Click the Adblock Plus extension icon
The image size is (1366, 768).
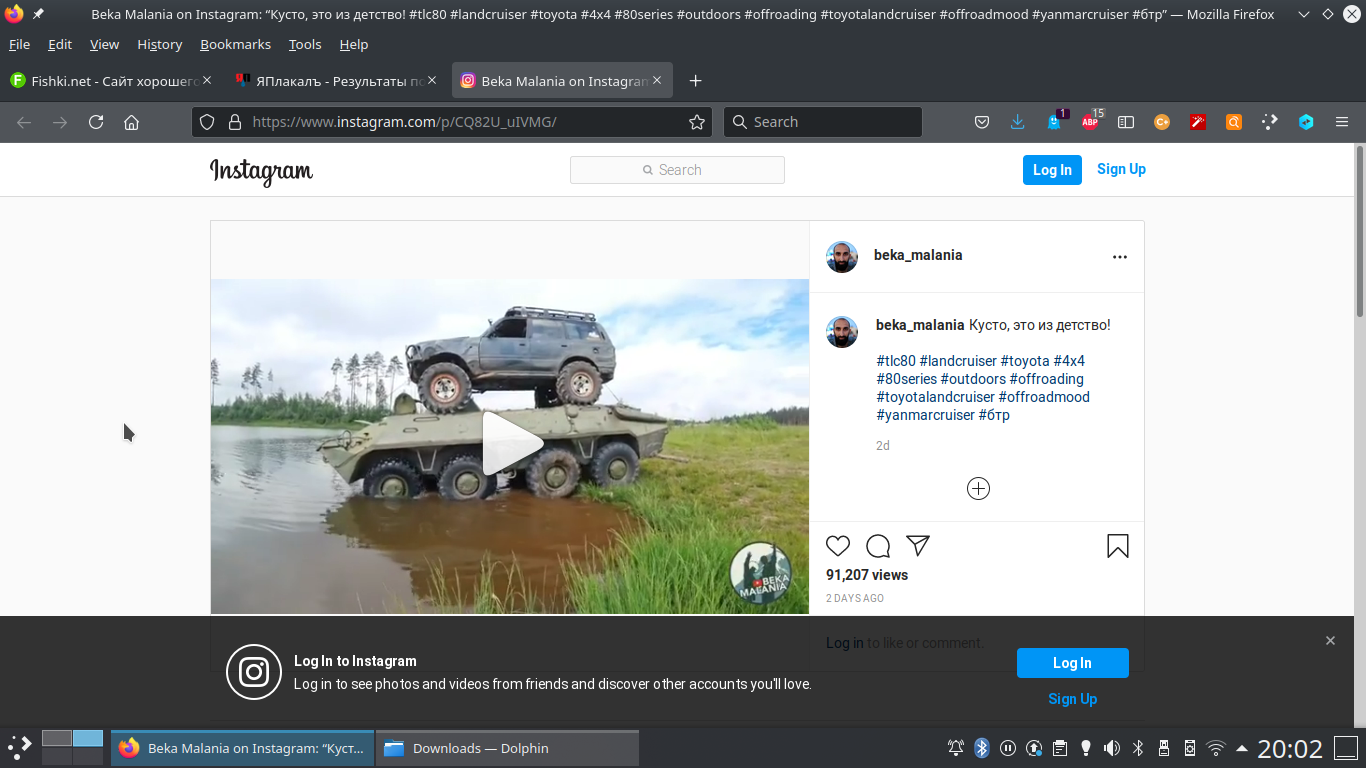1090,122
